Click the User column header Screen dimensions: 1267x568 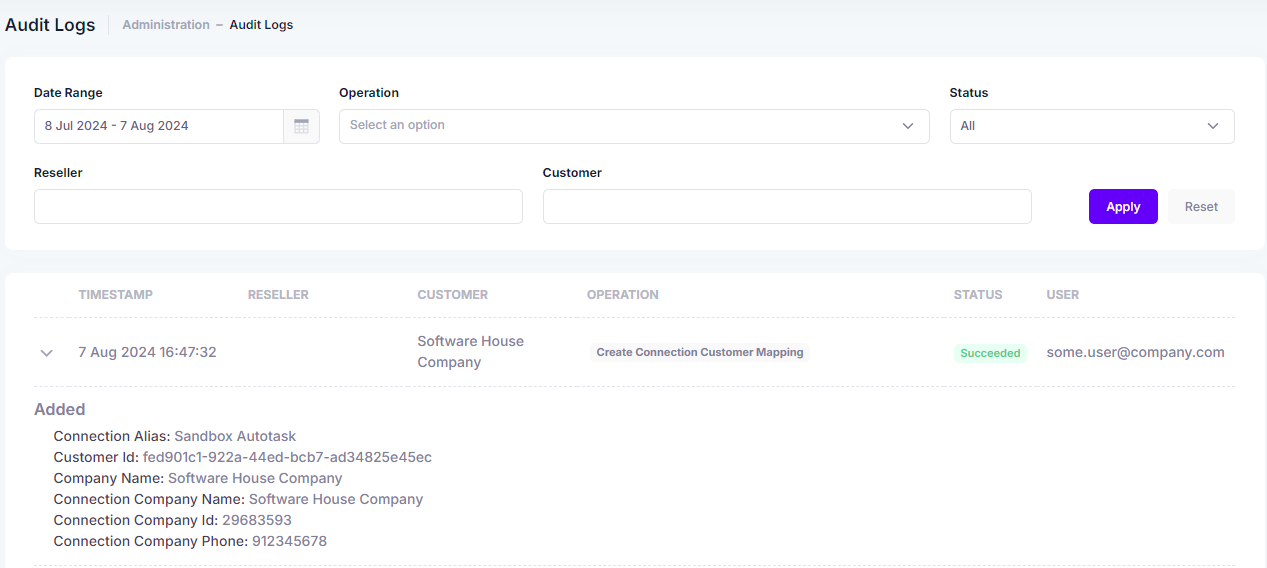[1063, 295]
